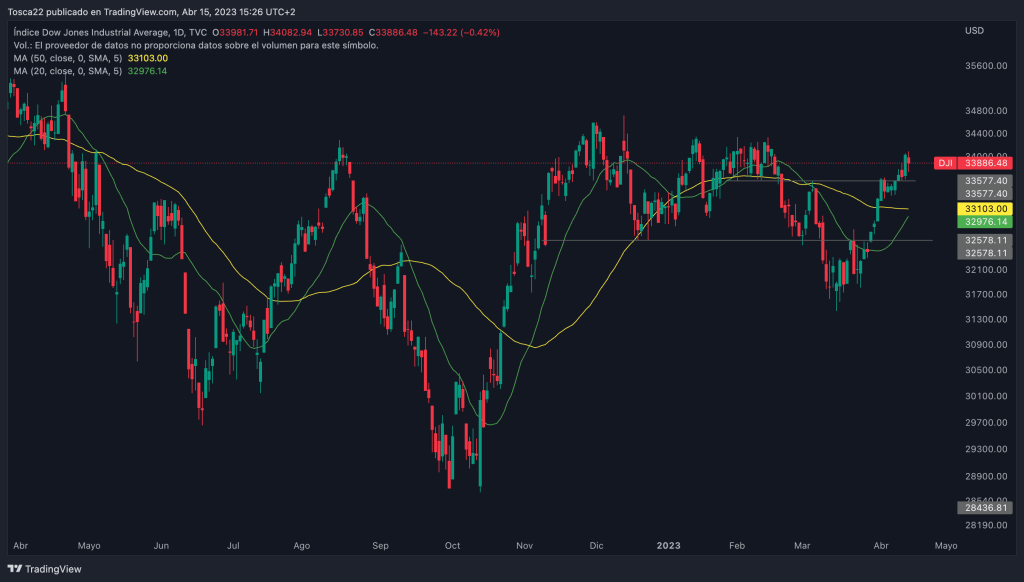Click the green 32976.14 MA price label
The height and width of the screenshot is (582, 1024).
click(984, 222)
